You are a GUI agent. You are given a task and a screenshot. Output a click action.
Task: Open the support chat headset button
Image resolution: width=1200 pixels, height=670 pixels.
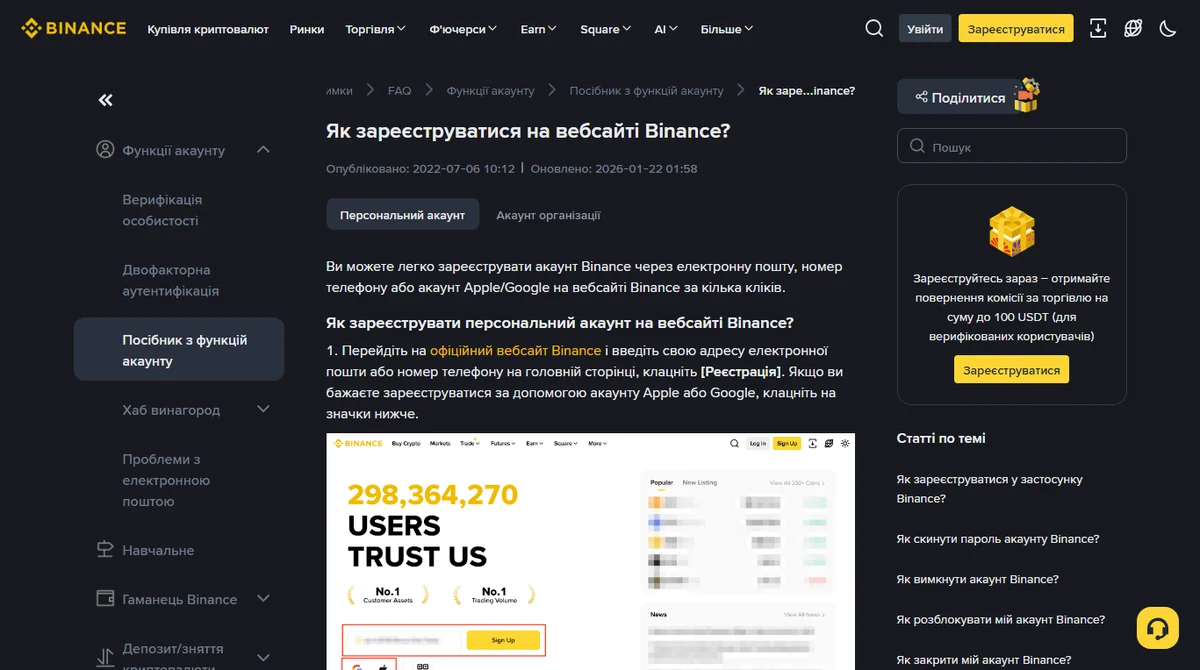1158,627
